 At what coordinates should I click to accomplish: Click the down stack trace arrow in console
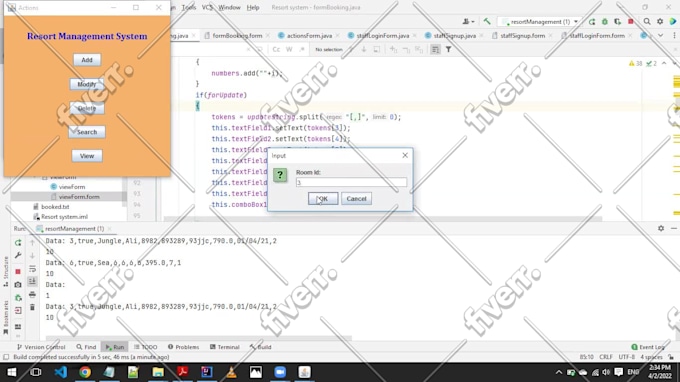click(x=33, y=256)
